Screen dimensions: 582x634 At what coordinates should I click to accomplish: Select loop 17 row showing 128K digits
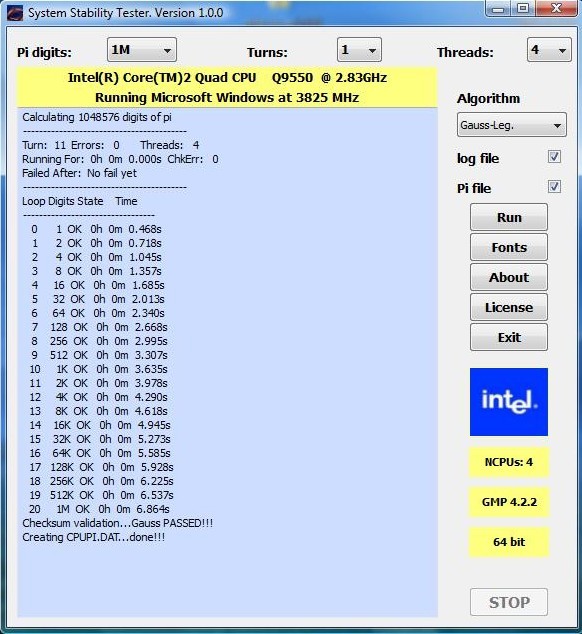pos(101,467)
